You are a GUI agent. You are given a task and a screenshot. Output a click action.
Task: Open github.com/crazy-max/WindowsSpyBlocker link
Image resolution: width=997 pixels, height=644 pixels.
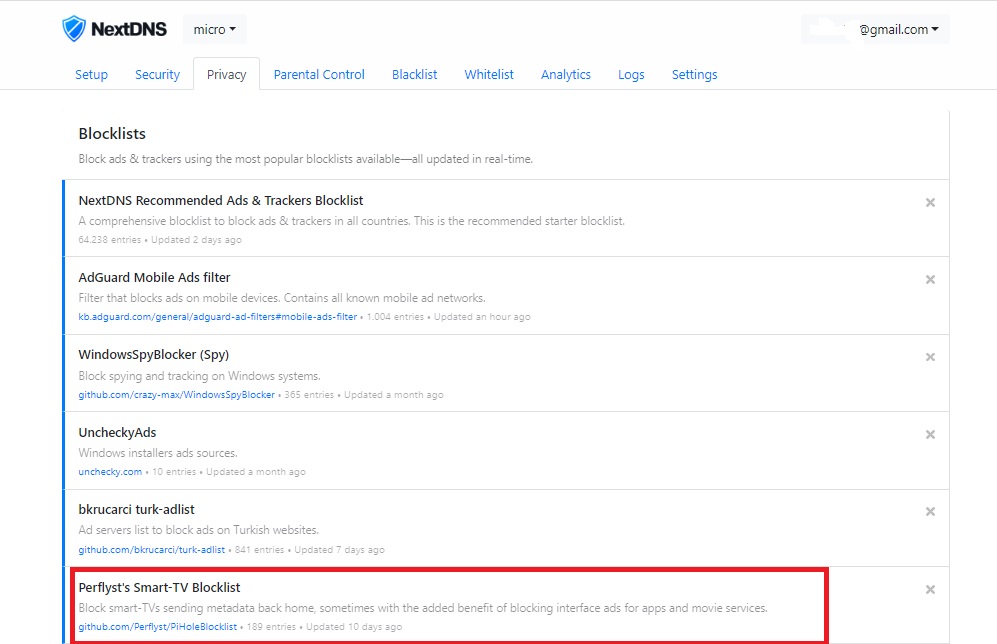point(177,395)
